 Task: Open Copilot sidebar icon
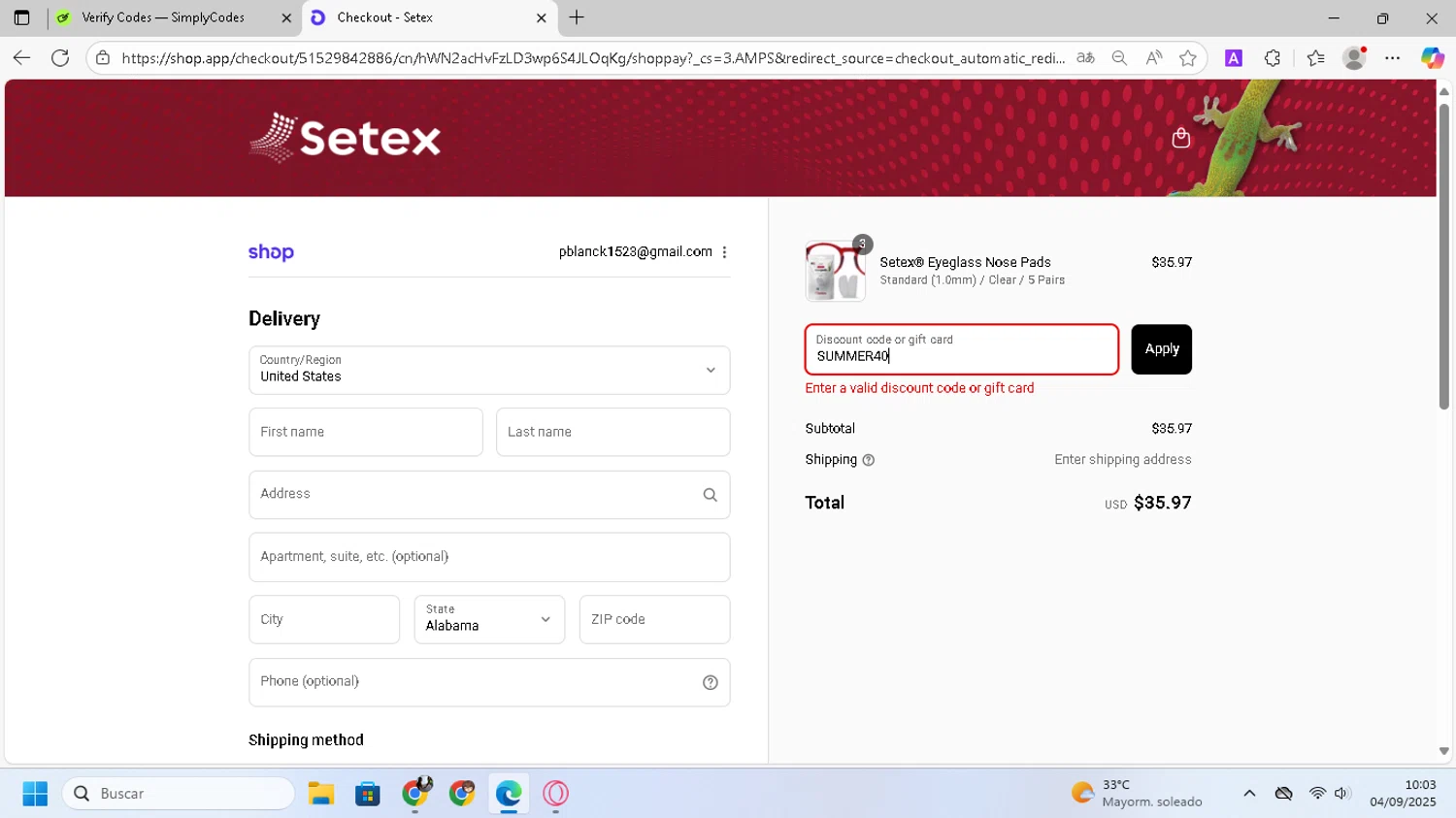(1432, 58)
